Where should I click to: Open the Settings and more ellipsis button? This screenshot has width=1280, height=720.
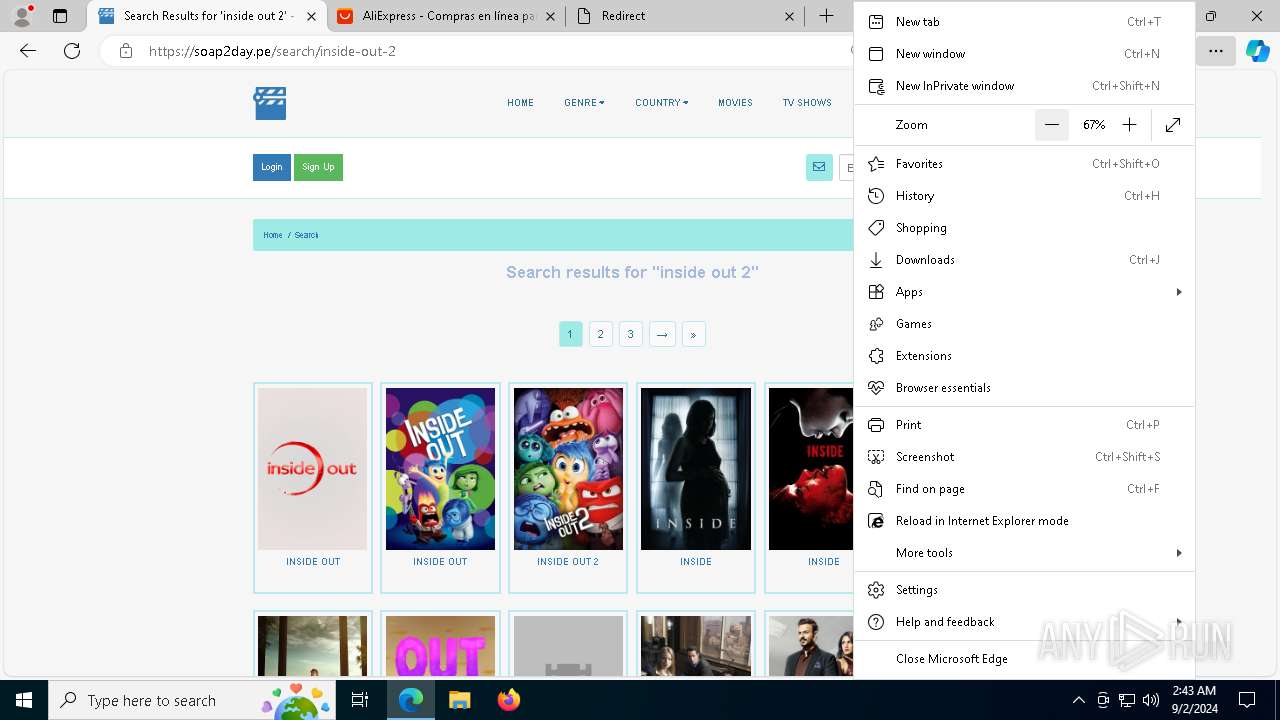[x=1215, y=51]
